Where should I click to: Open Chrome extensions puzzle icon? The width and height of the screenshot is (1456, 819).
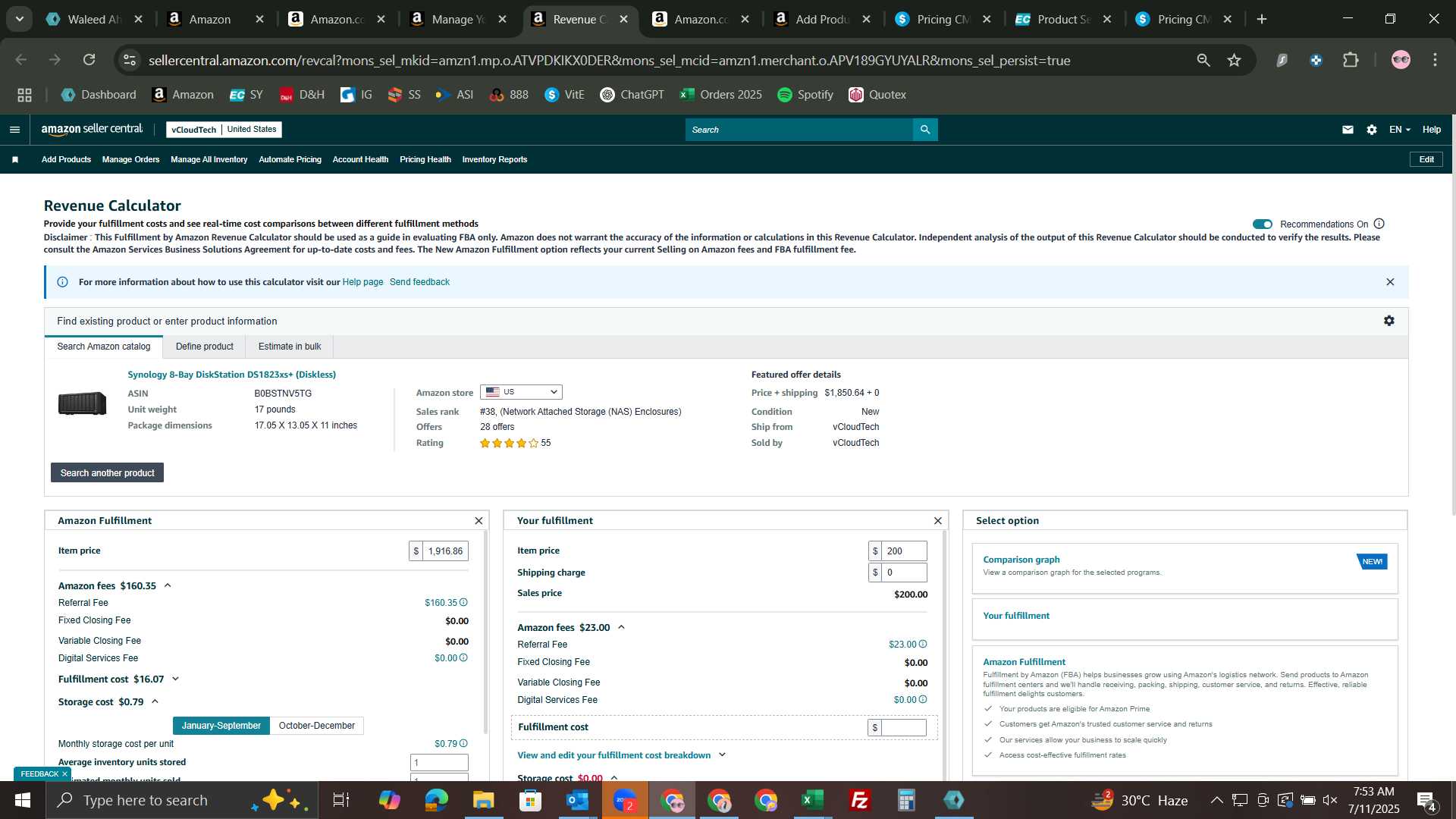pos(1351,60)
